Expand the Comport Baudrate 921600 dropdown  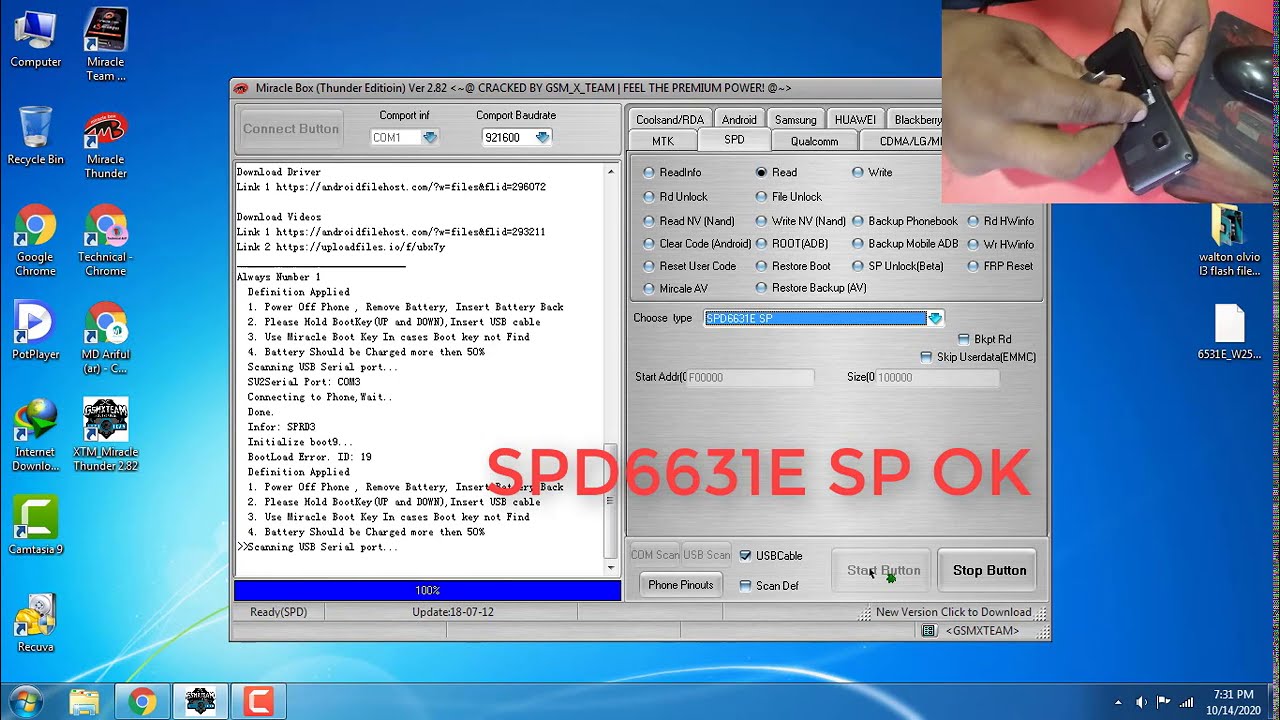pos(542,138)
